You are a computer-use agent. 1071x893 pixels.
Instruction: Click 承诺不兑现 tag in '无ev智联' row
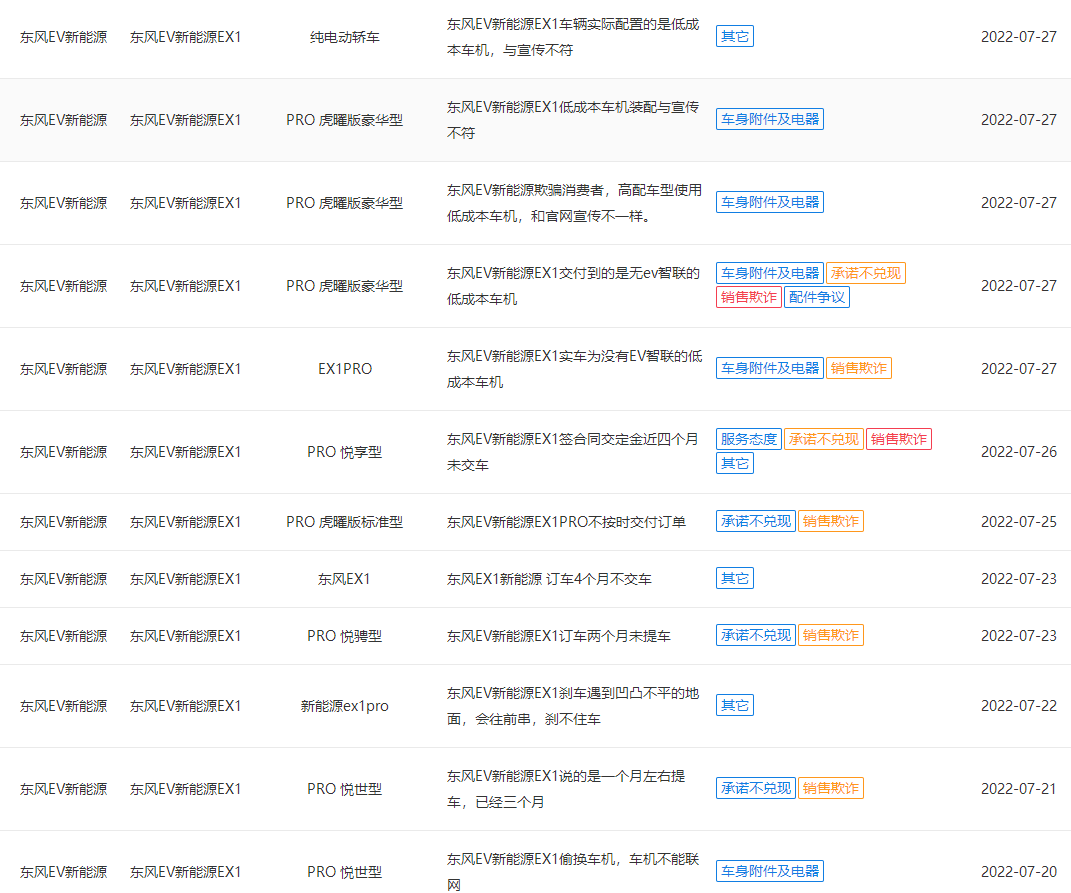pos(865,273)
